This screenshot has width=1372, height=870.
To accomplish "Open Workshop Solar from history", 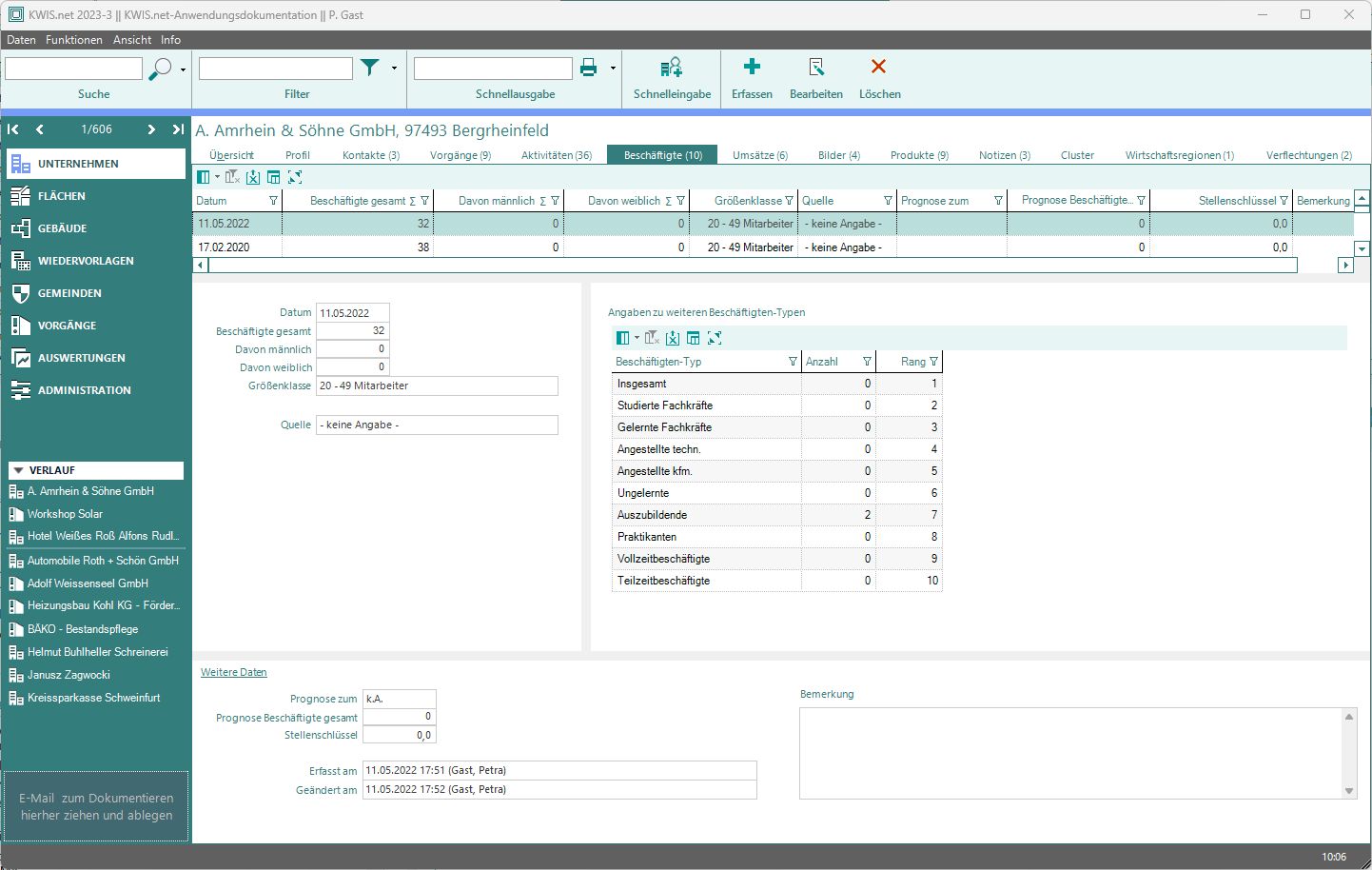I will 65,514.
